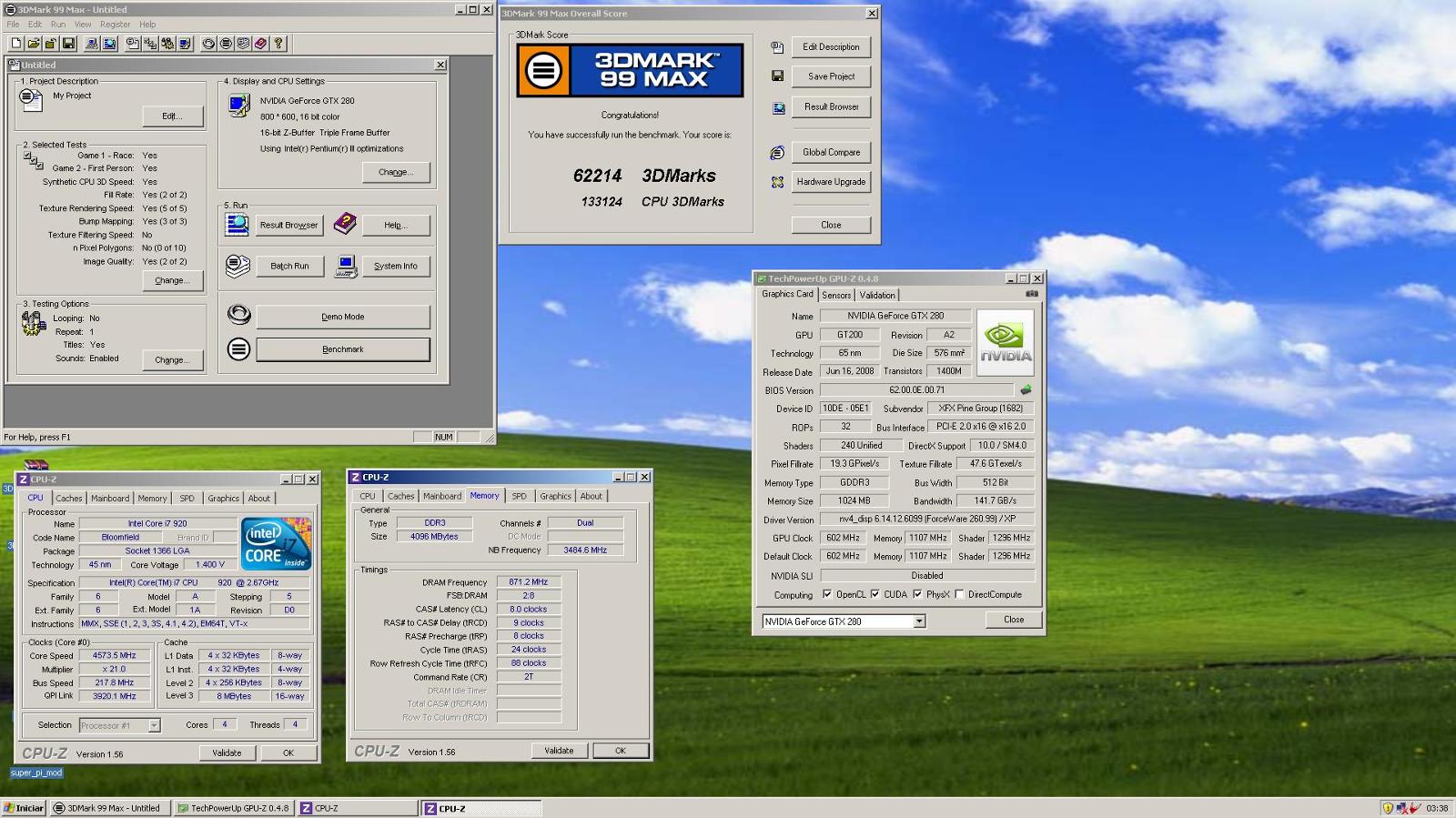
Task: Toggle the PhysX checkbox in GPU-Z
Action: (917, 594)
